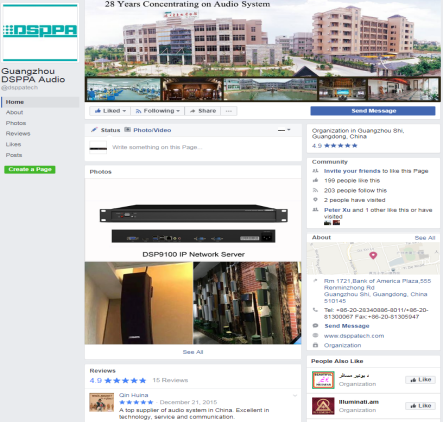Open the black column speaker photo
The height and width of the screenshot is (422, 443).
click(139, 303)
